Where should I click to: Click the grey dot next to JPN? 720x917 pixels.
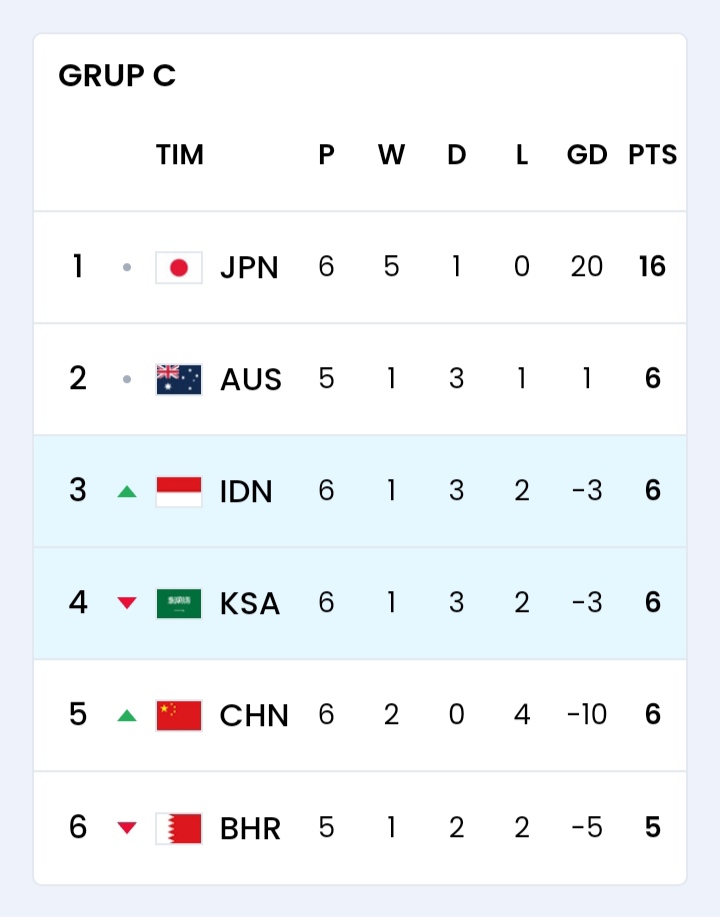tap(127, 267)
